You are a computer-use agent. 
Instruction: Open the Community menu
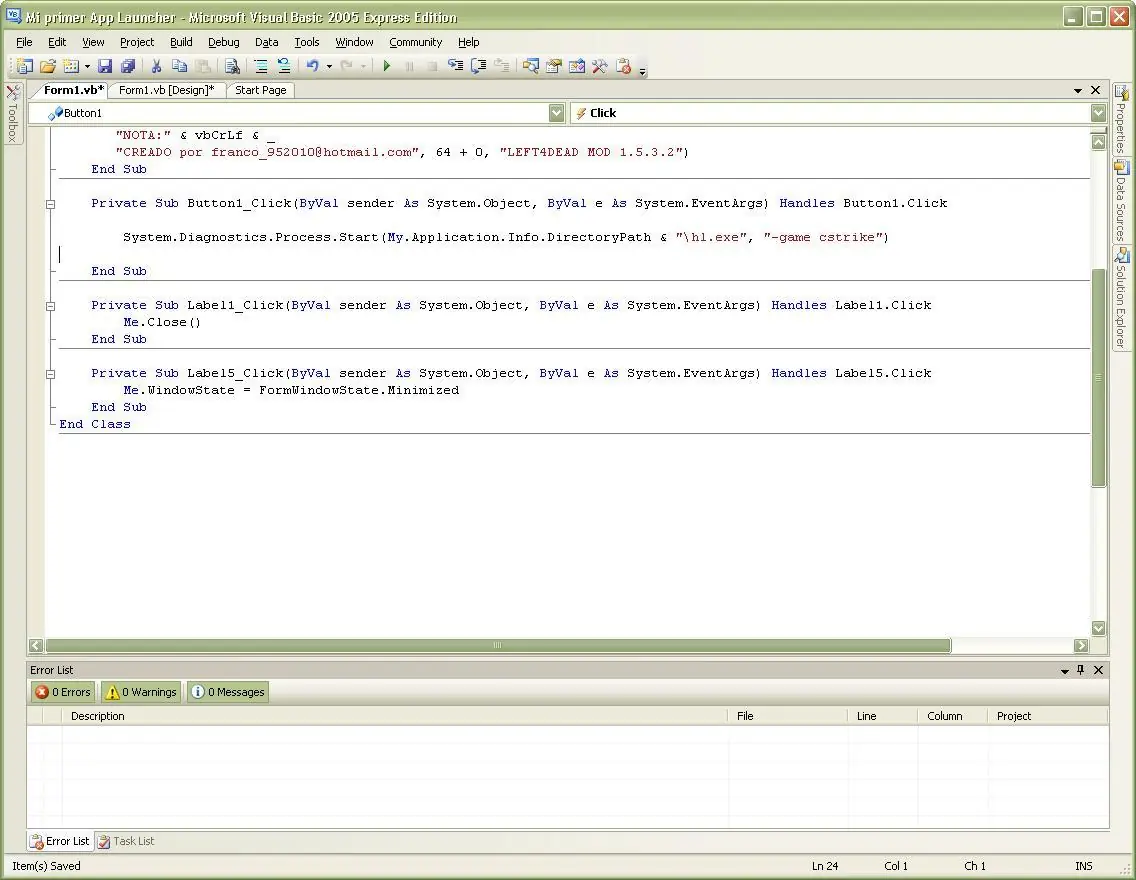415,42
